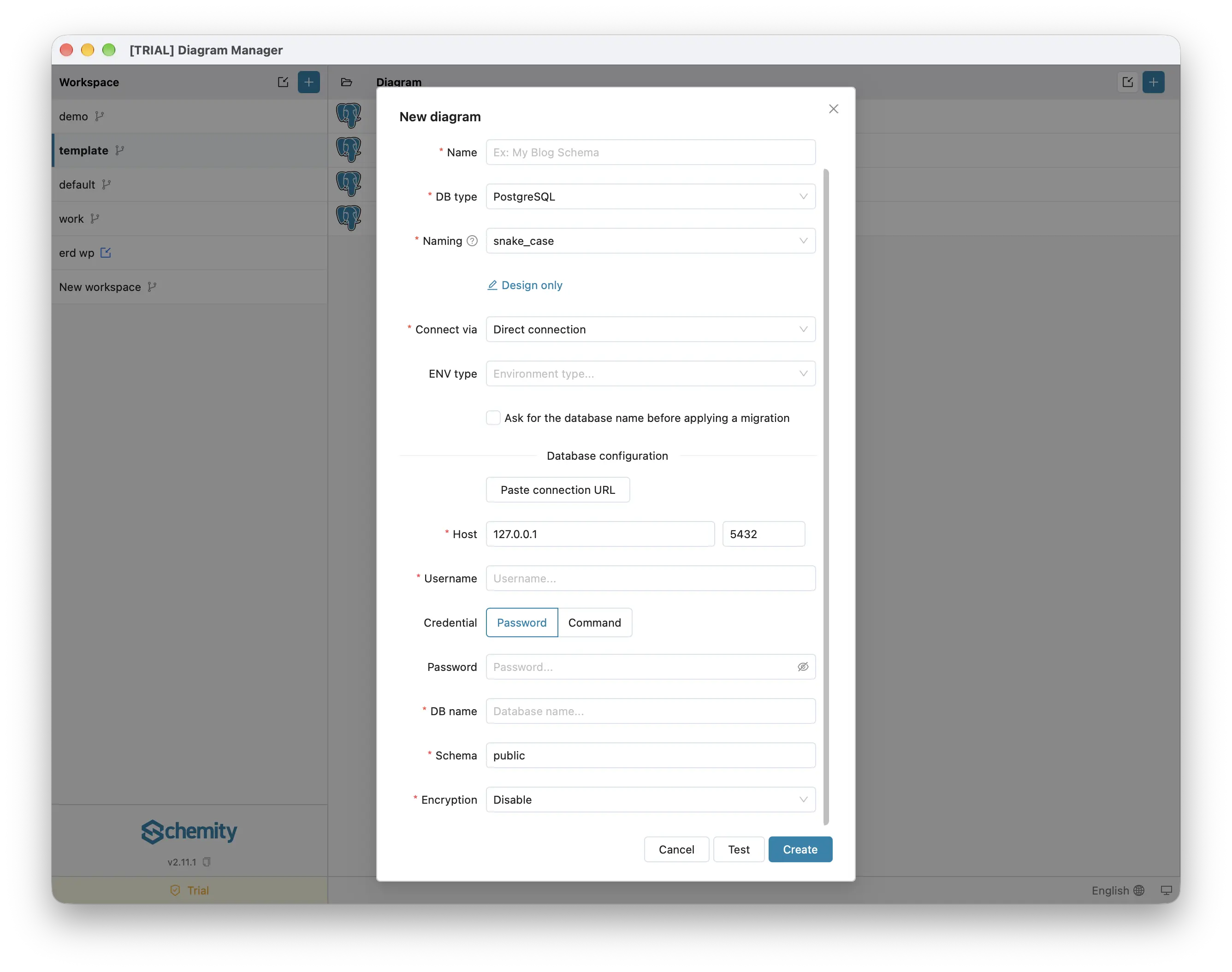
Task: Open the DB type PostgreSQL dropdown
Action: (x=651, y=196)
